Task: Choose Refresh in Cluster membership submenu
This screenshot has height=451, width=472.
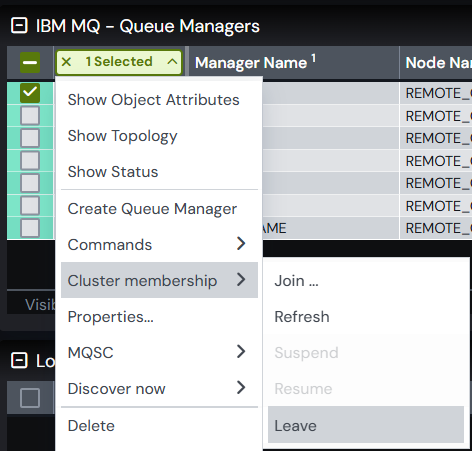Action: (366, 316)
